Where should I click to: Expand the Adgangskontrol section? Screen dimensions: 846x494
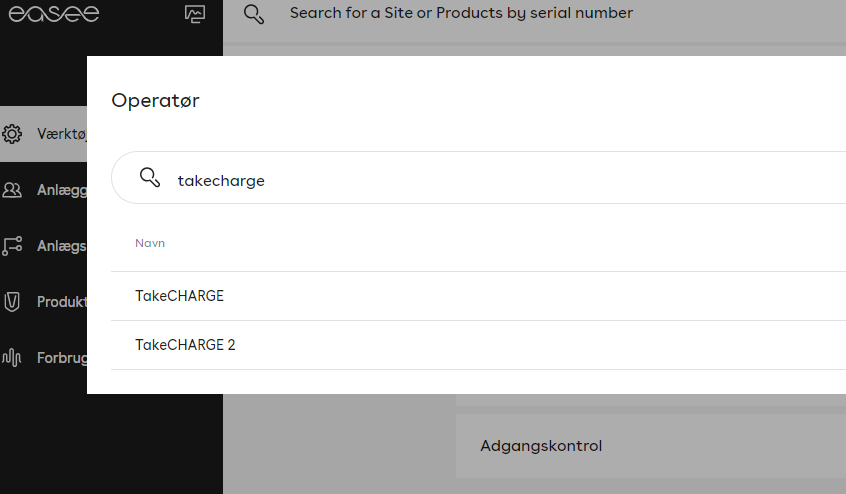pos(541,446)
